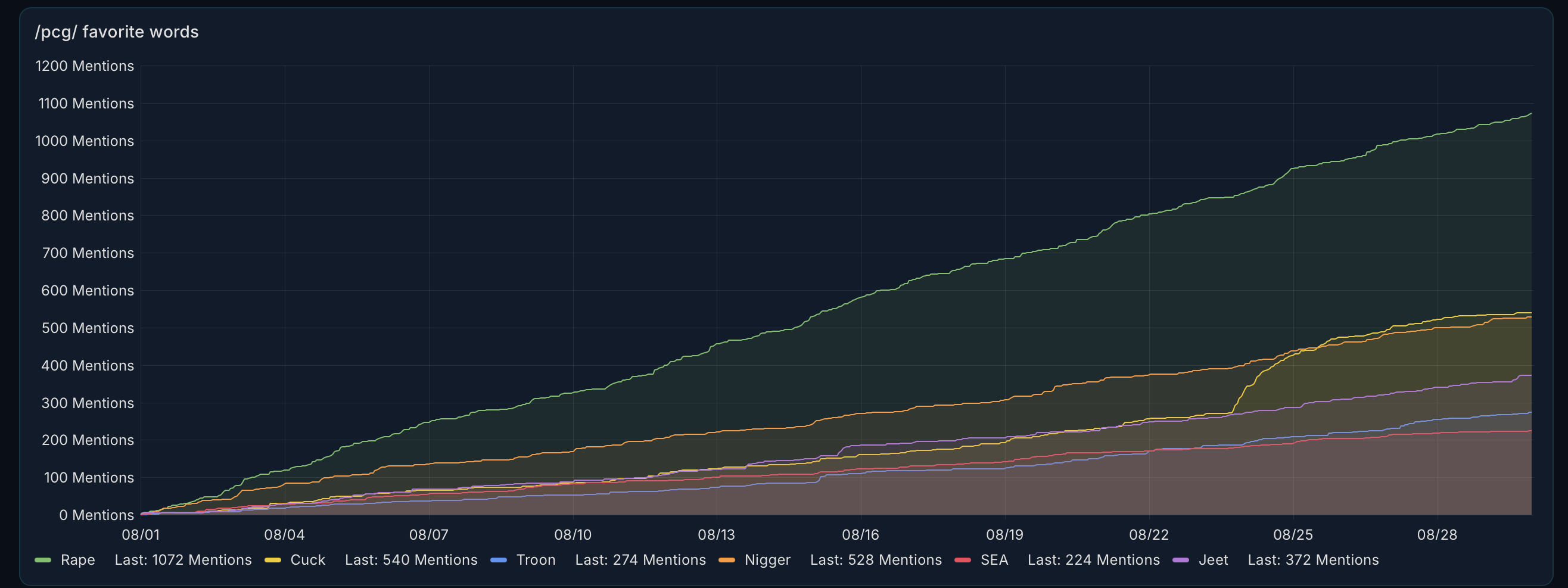Select the series name beside the yellow swatch
1568x588 pixels.
pyautogui.click(x=308, y=560)
